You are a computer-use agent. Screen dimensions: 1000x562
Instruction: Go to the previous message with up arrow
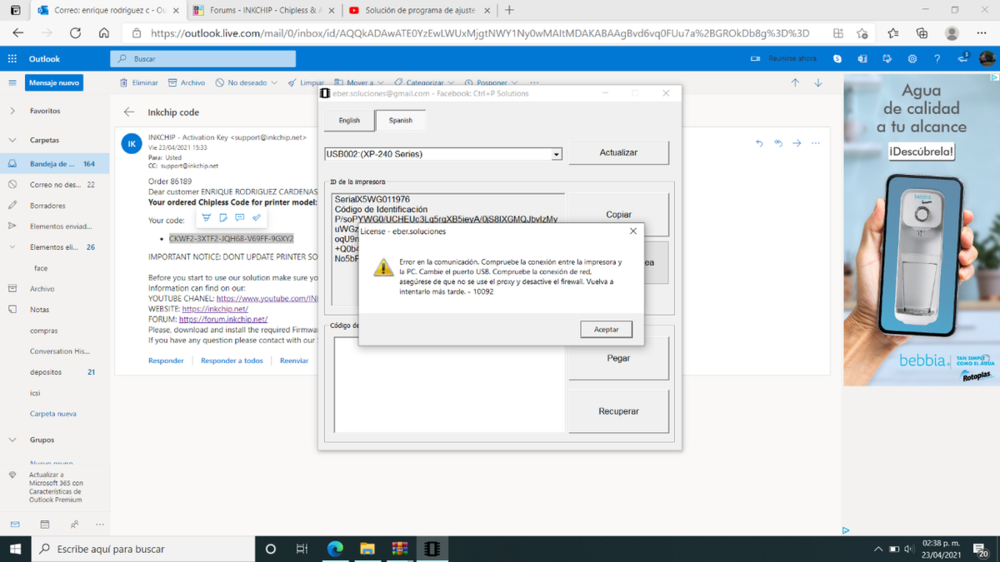(x=795, y=82)
